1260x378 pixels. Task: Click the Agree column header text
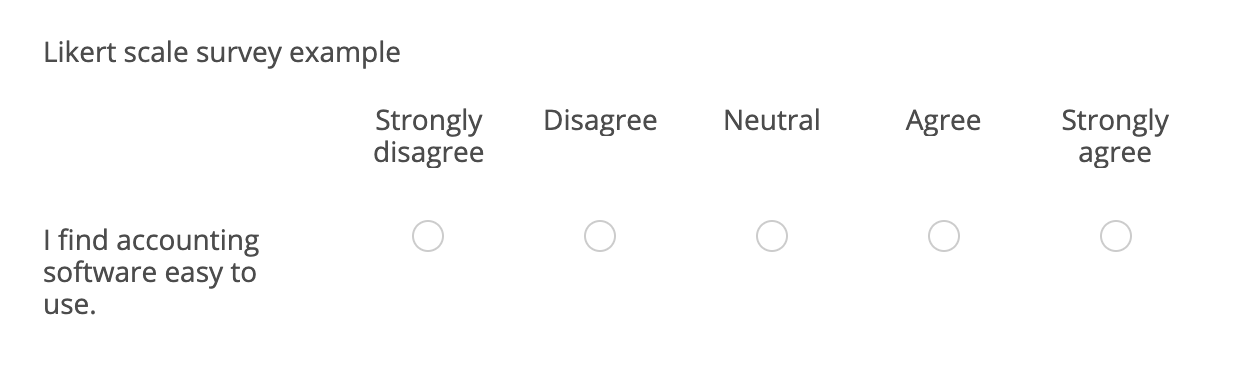pyautogui.click(x=944, y=123)
